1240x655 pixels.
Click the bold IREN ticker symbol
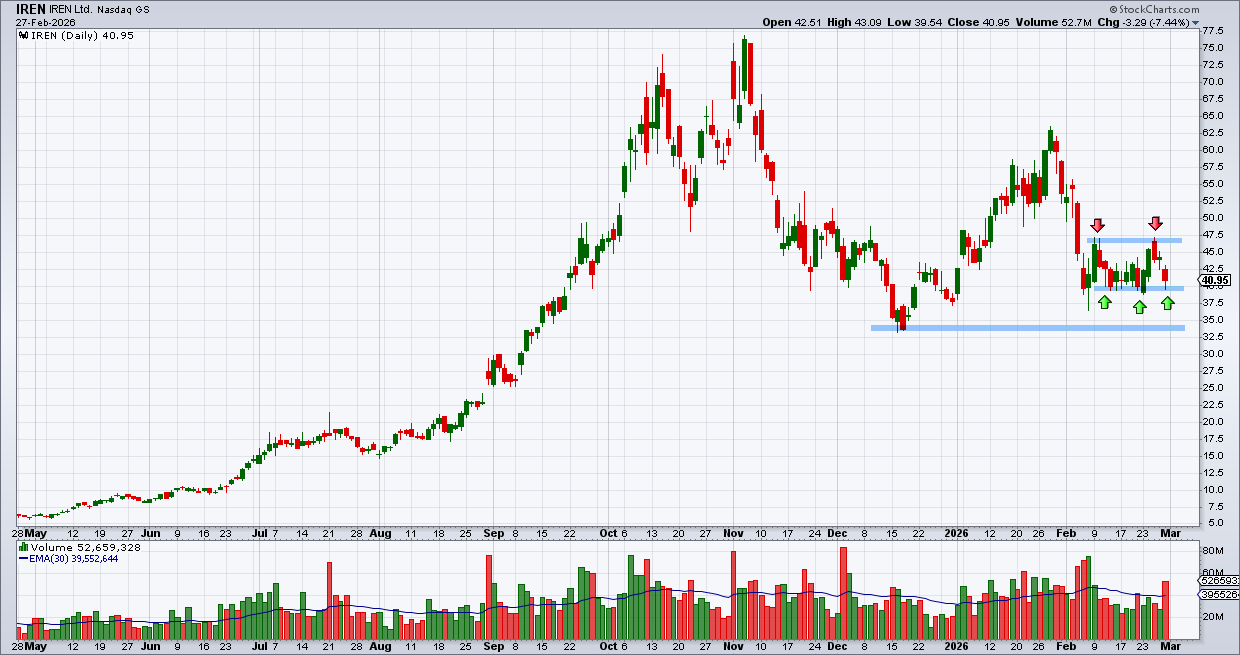click(31, 8)
